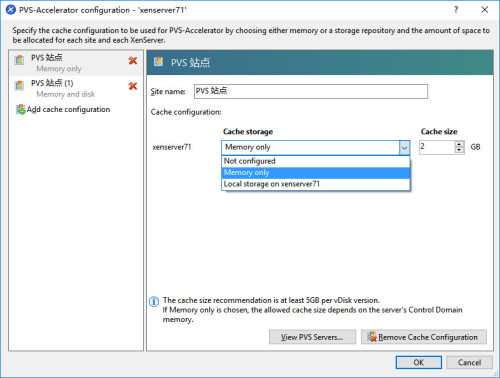This screenshot has height=378, width=500.
Task: Click the GB unit label
Action: (x=475, y=147)
